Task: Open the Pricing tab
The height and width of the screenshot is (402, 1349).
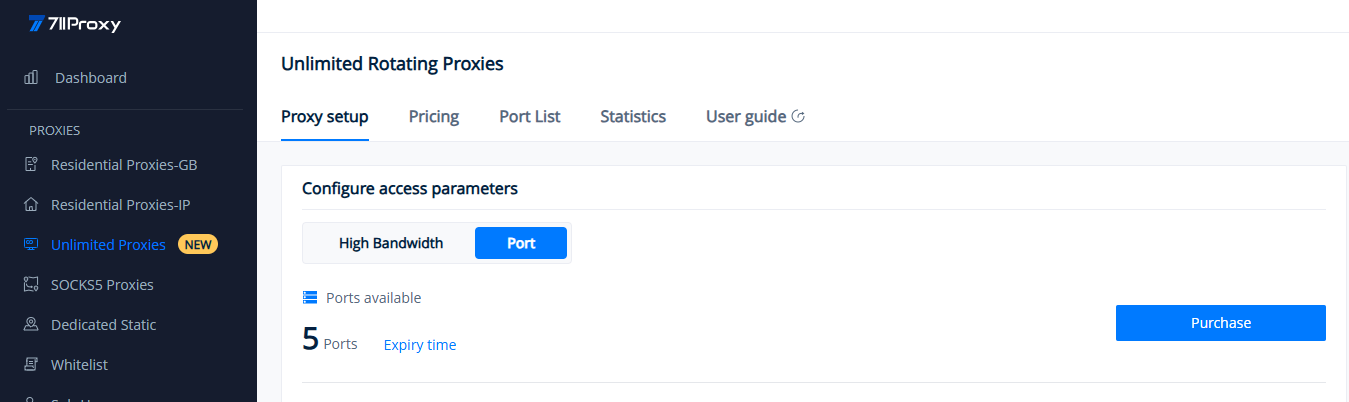Action: [x=434, y=117]
